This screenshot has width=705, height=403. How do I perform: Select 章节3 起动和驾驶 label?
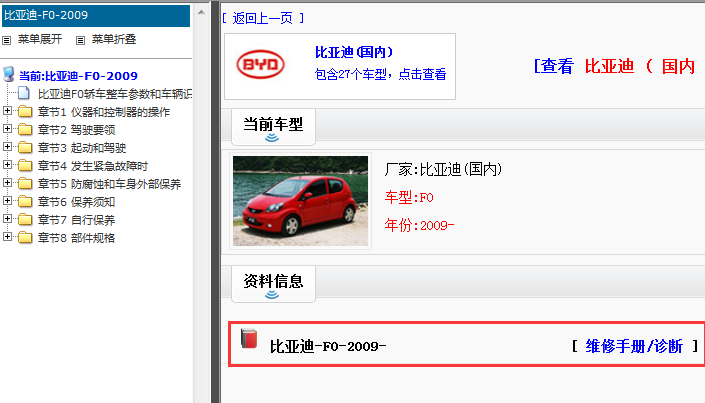[x=82, y=148]
